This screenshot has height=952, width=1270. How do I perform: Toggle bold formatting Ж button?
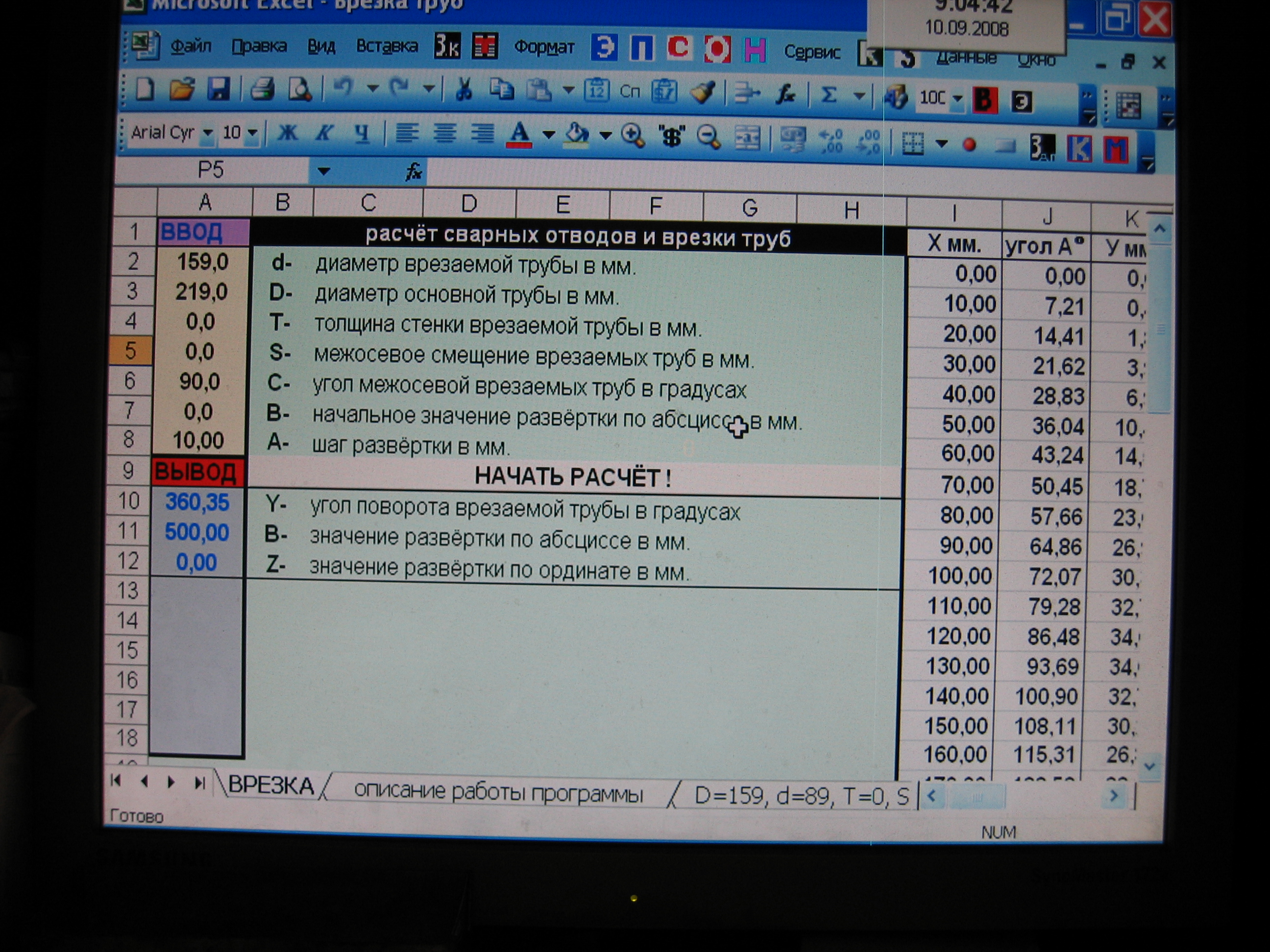[287, 133]
